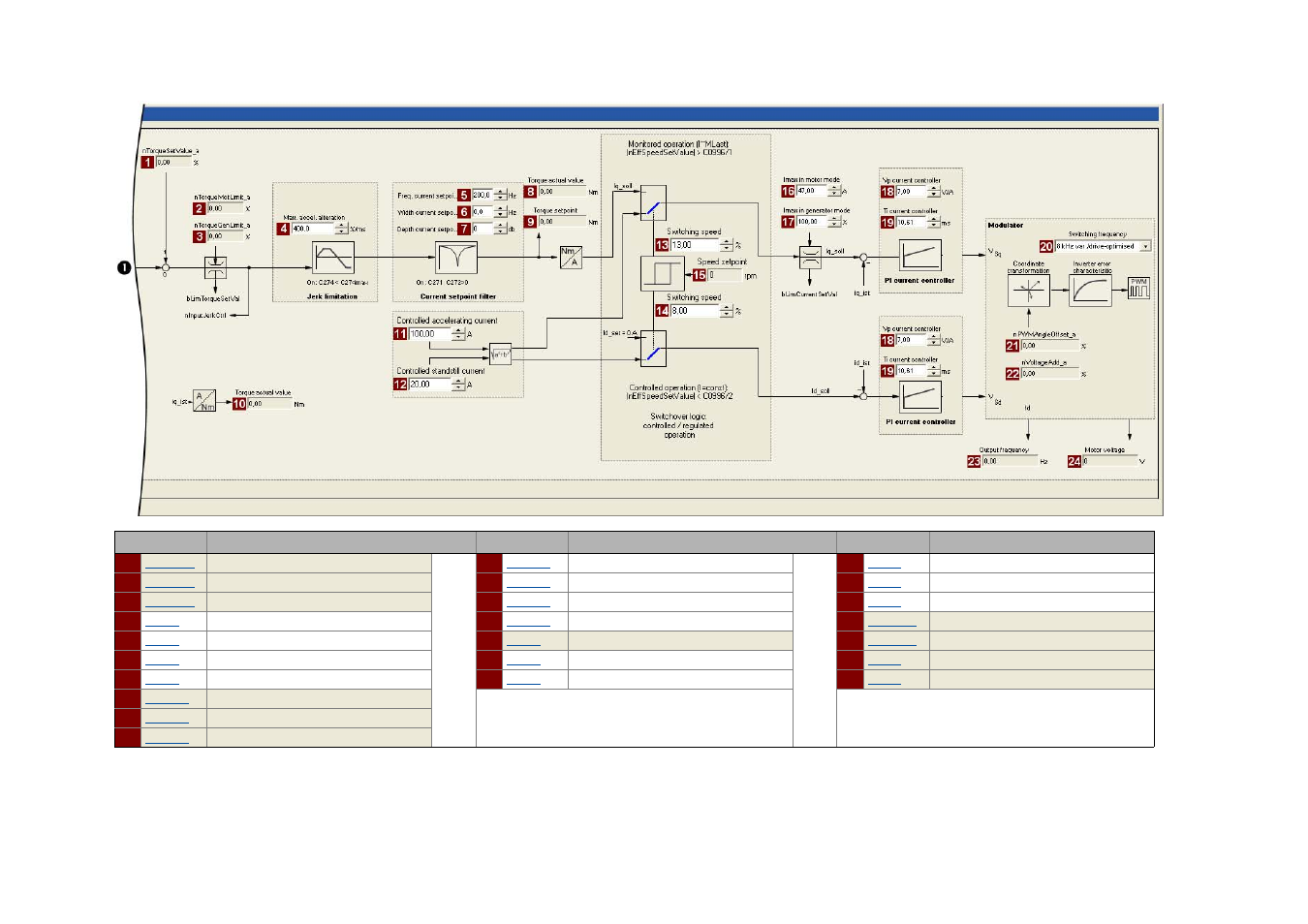Click the Current setpoint filter notch icon
The width and height of the screenshot is (1308, 924).
pyautogui.click(x=455, y=259)
